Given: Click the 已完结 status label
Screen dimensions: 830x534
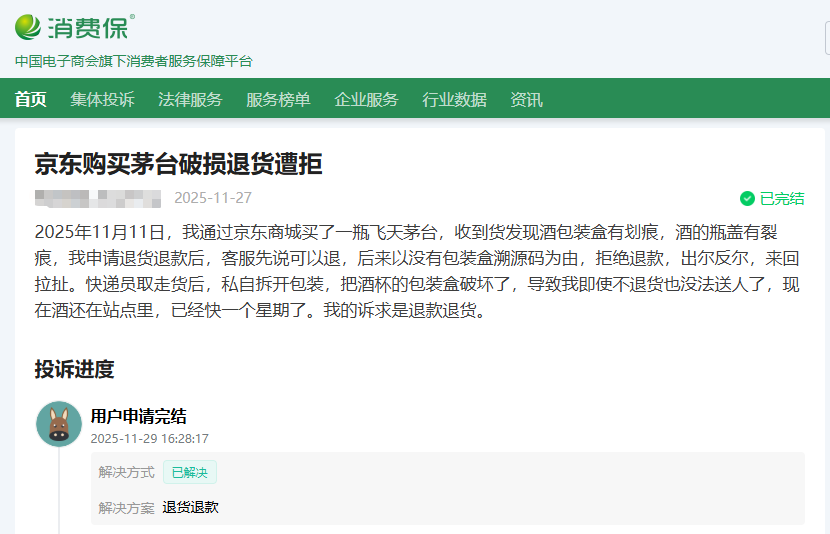Looking at the screenshot, I should (x=782, y=198).
